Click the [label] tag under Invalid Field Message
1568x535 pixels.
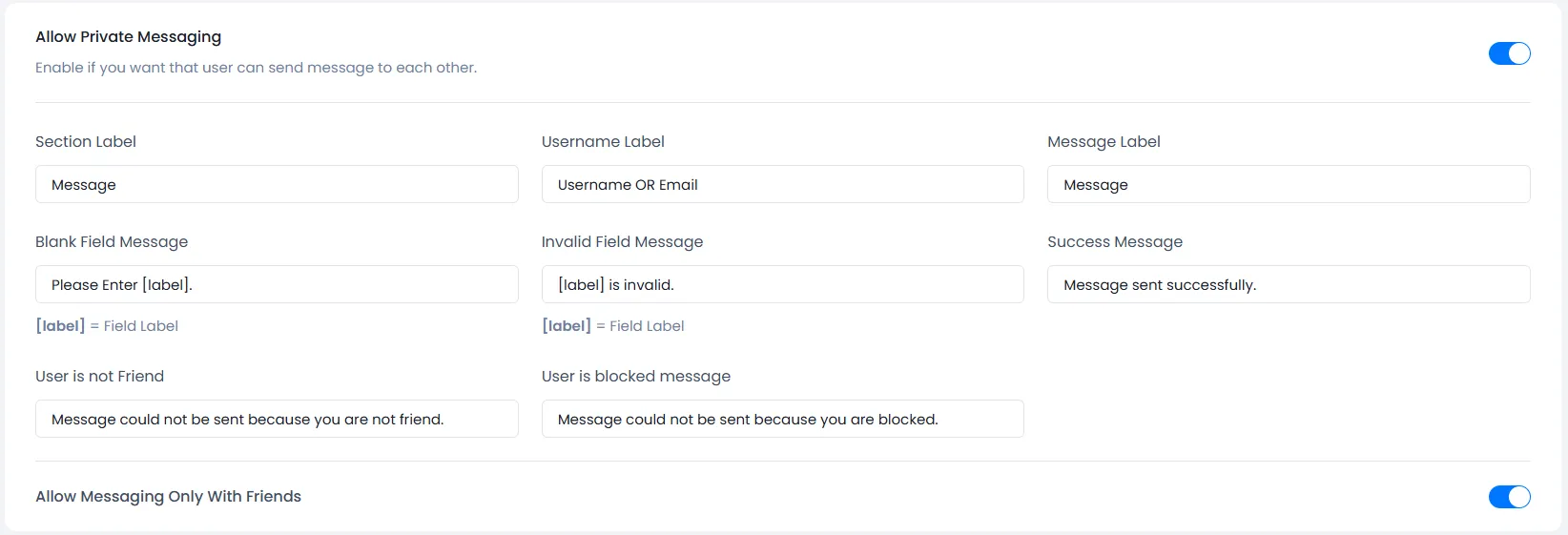point(567,326)
